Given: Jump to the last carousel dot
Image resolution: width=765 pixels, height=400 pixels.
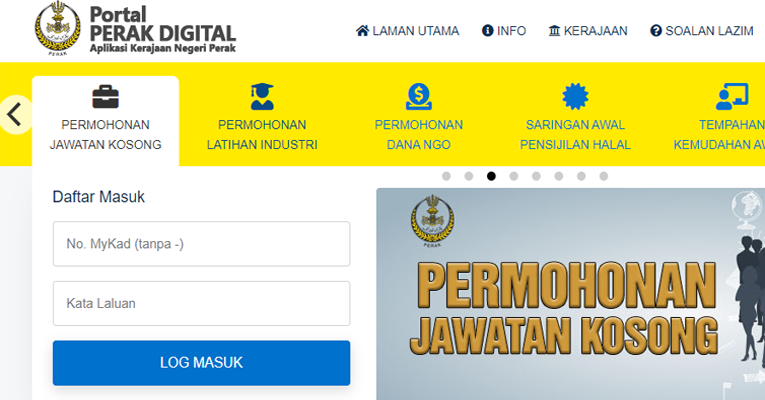Looking at the screenshot, I should click(x=604, y=176).
